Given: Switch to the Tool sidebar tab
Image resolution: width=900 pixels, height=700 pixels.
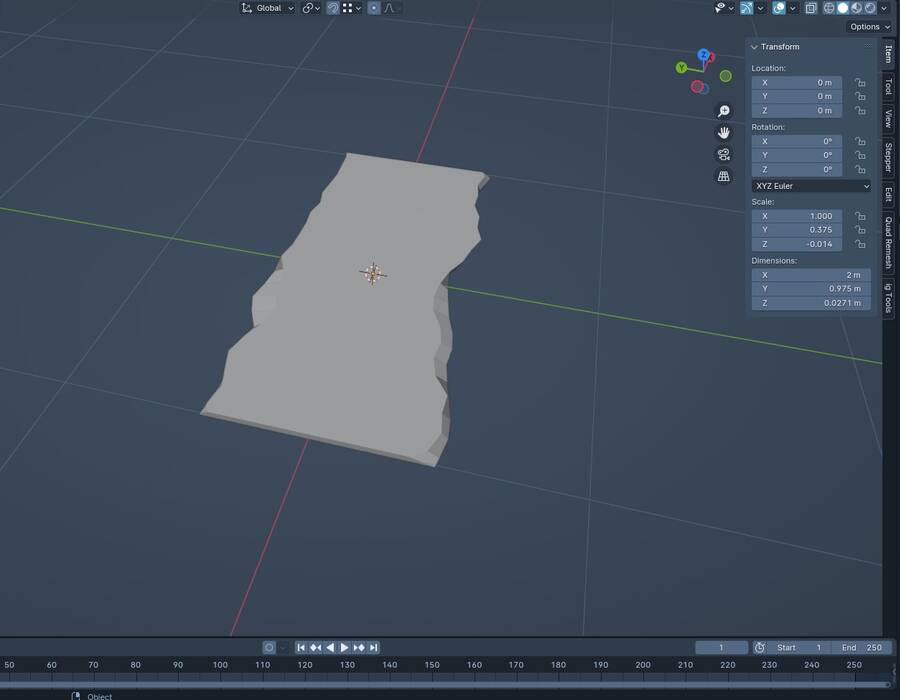Looking at the screenshot, I should click(889, 87).
